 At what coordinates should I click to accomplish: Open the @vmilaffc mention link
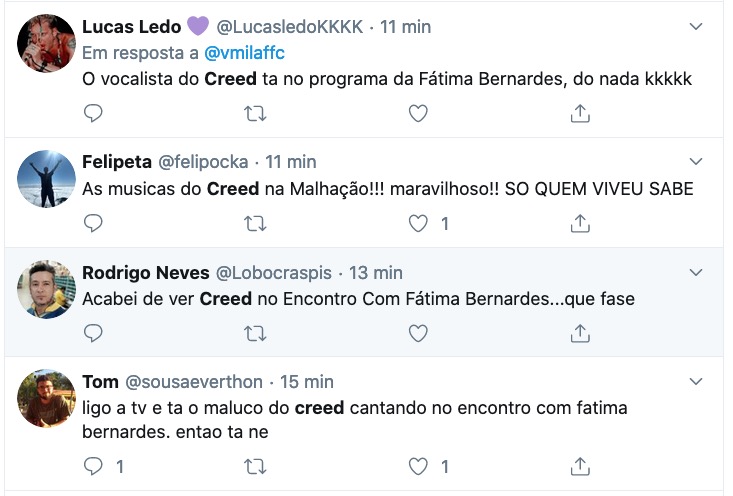[244, 52]
